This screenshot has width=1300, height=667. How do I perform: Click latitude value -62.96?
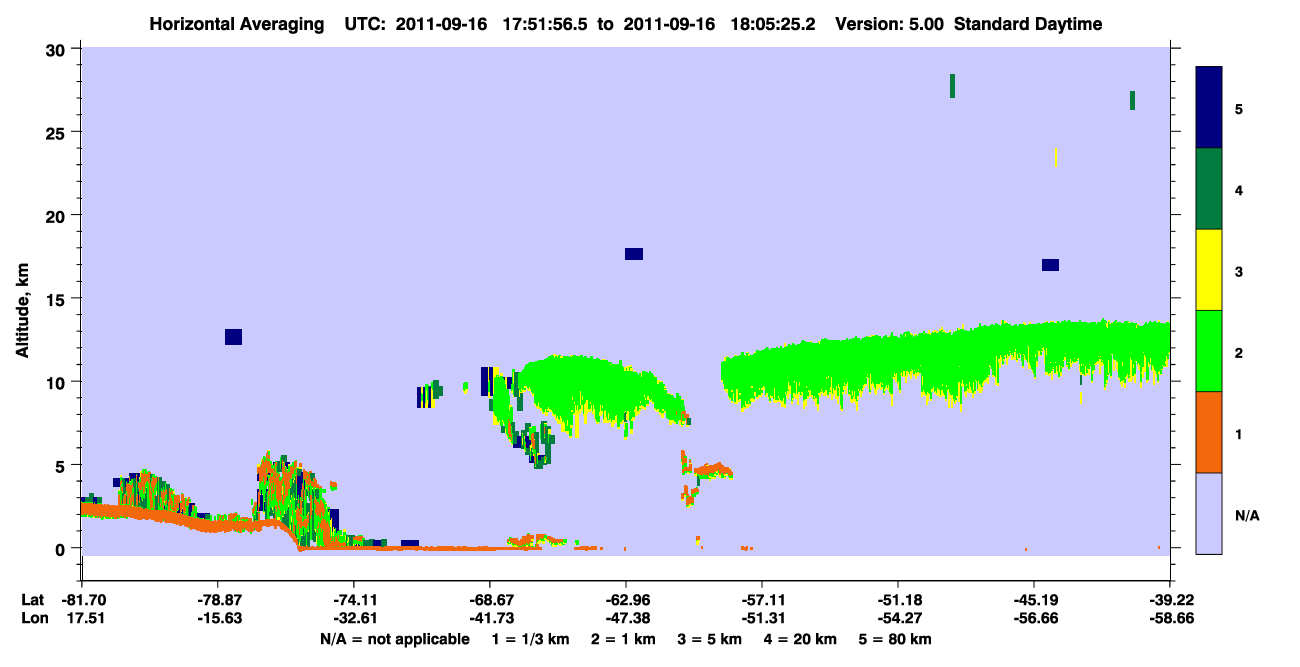(626, 600)
